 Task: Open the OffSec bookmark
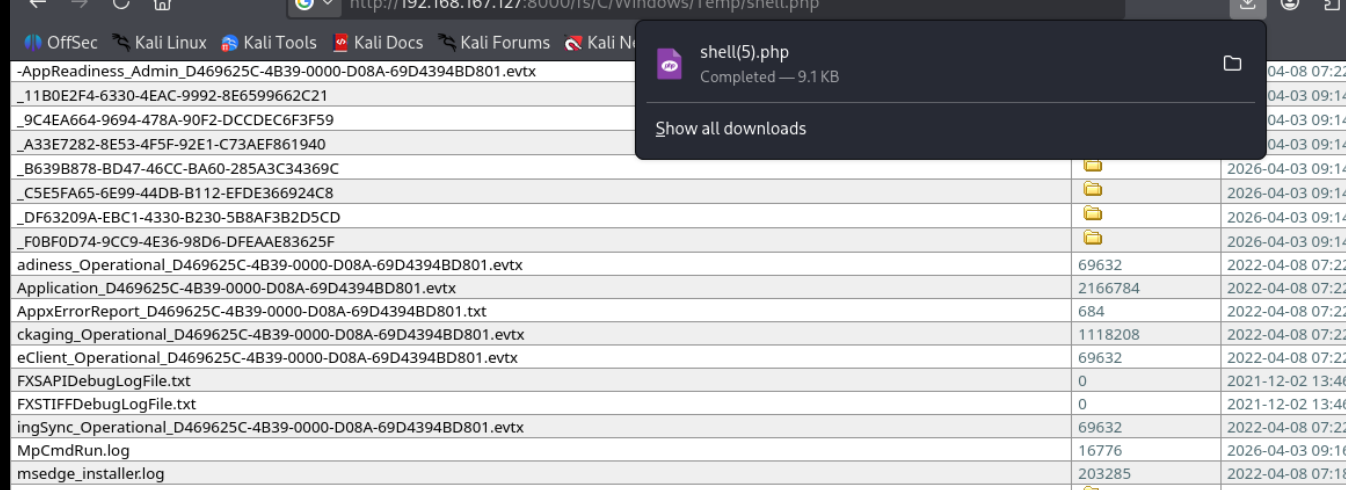point(66,43)
